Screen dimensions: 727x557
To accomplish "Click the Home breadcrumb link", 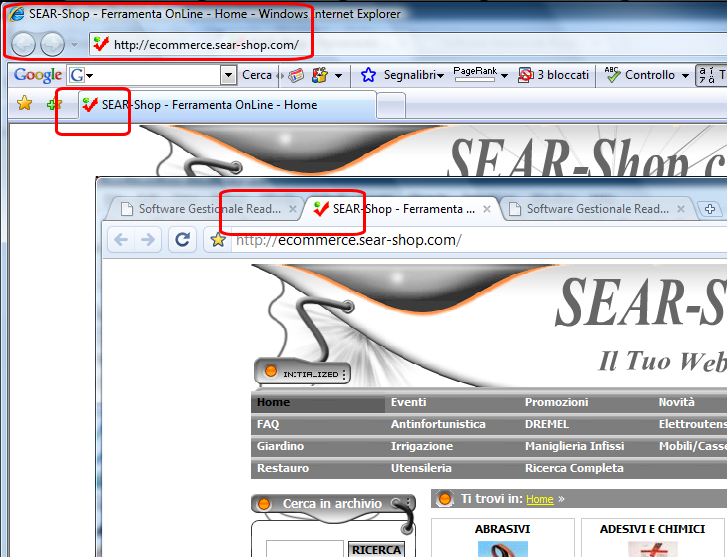I will [540, 499].
